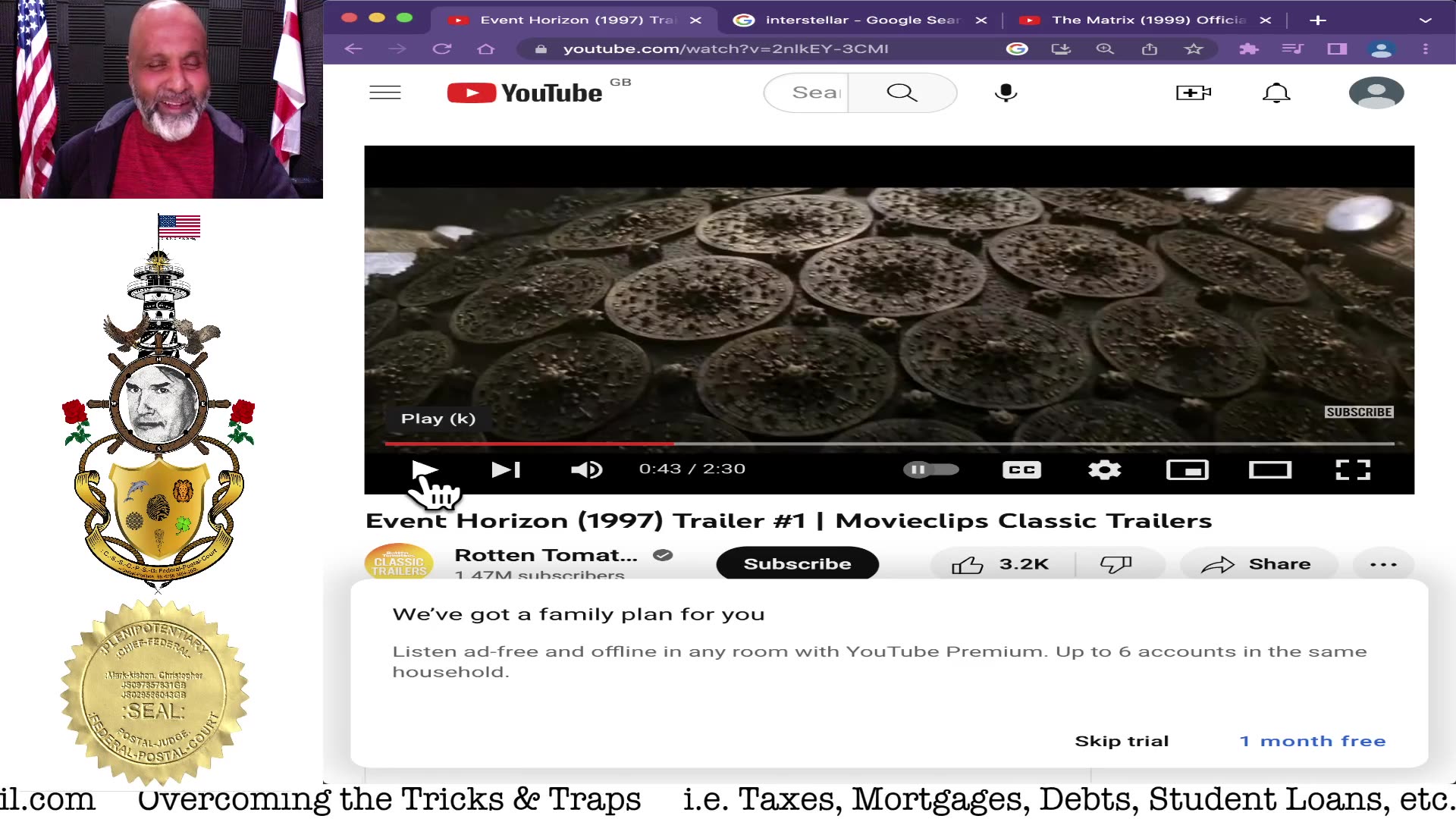Open more actions three-dot menu

tap(1383, 563)
